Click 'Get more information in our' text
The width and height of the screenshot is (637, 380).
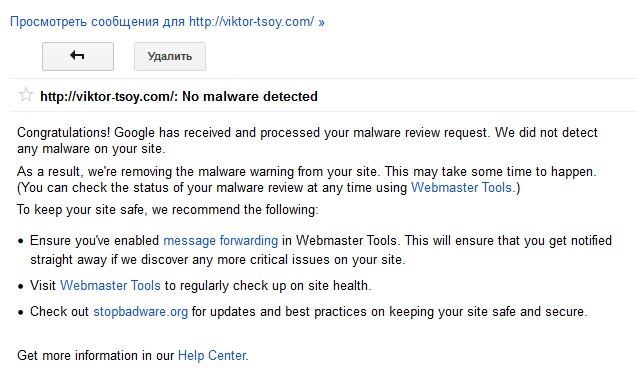point(95,355)
